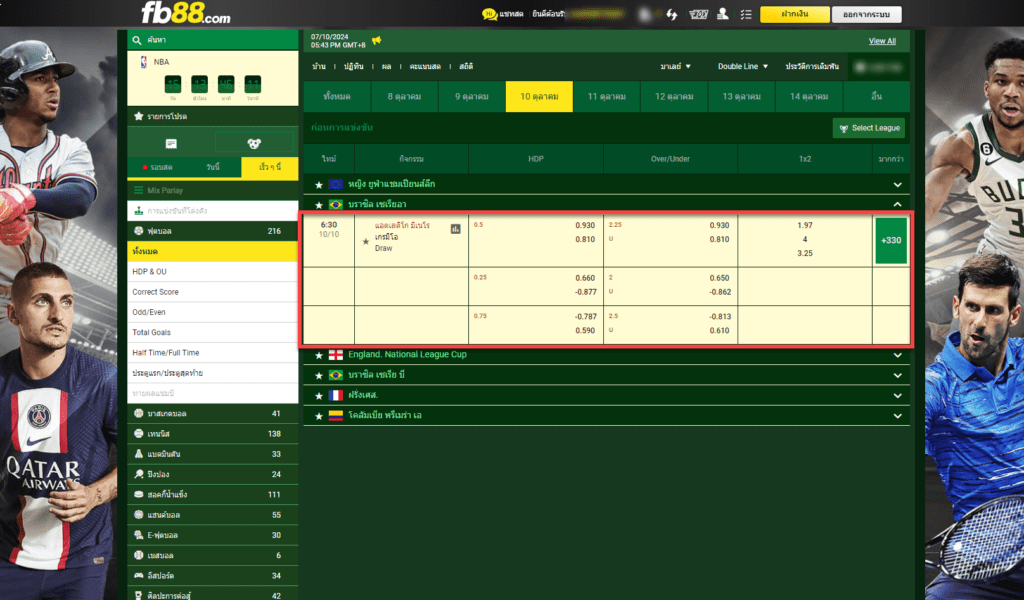Click the Mix Parlay list icon
This screenshot has height=600, width=1024.
pos(138,191)
